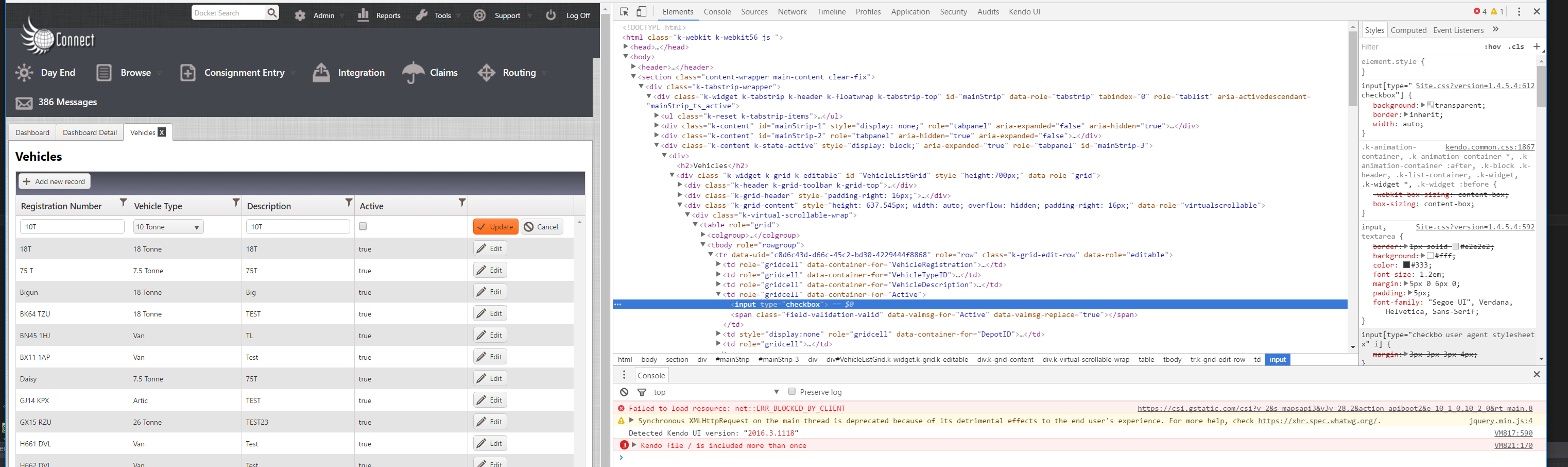Clear the console log icon

[624, 392]
